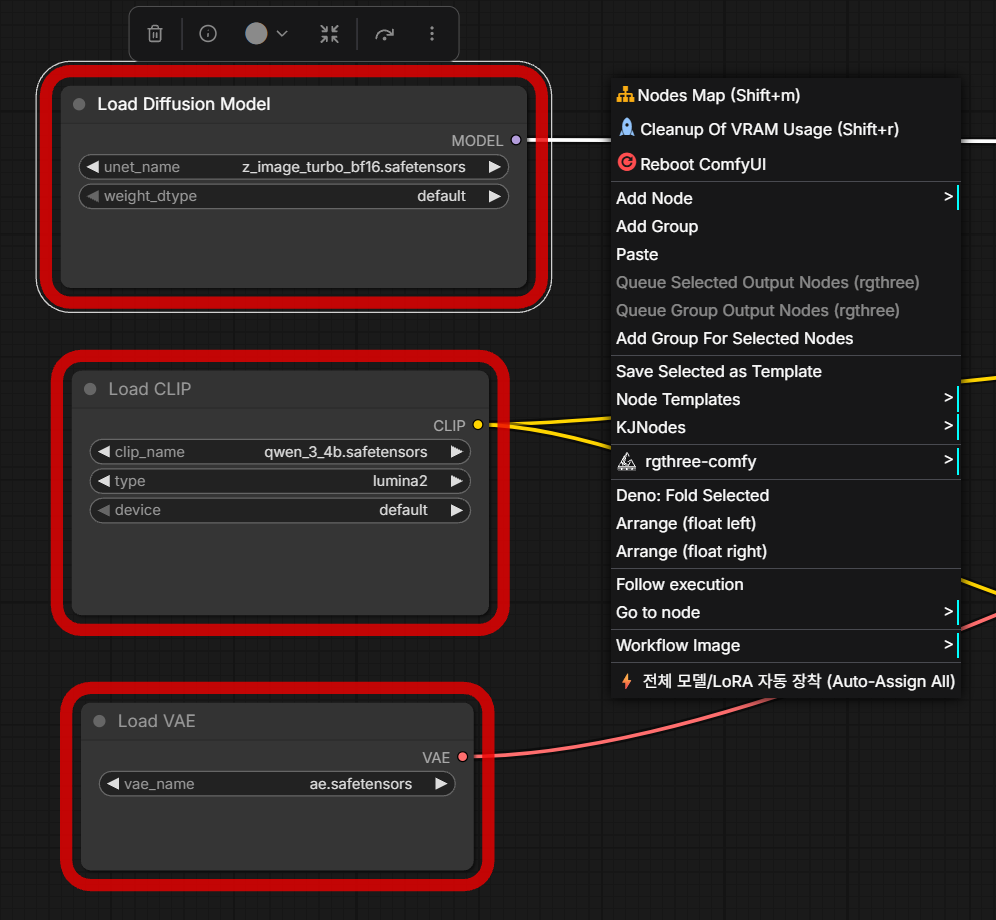Choose Follow execution entry
The width and height of the screenshot is (996, 920).
[x=786, y=585]
